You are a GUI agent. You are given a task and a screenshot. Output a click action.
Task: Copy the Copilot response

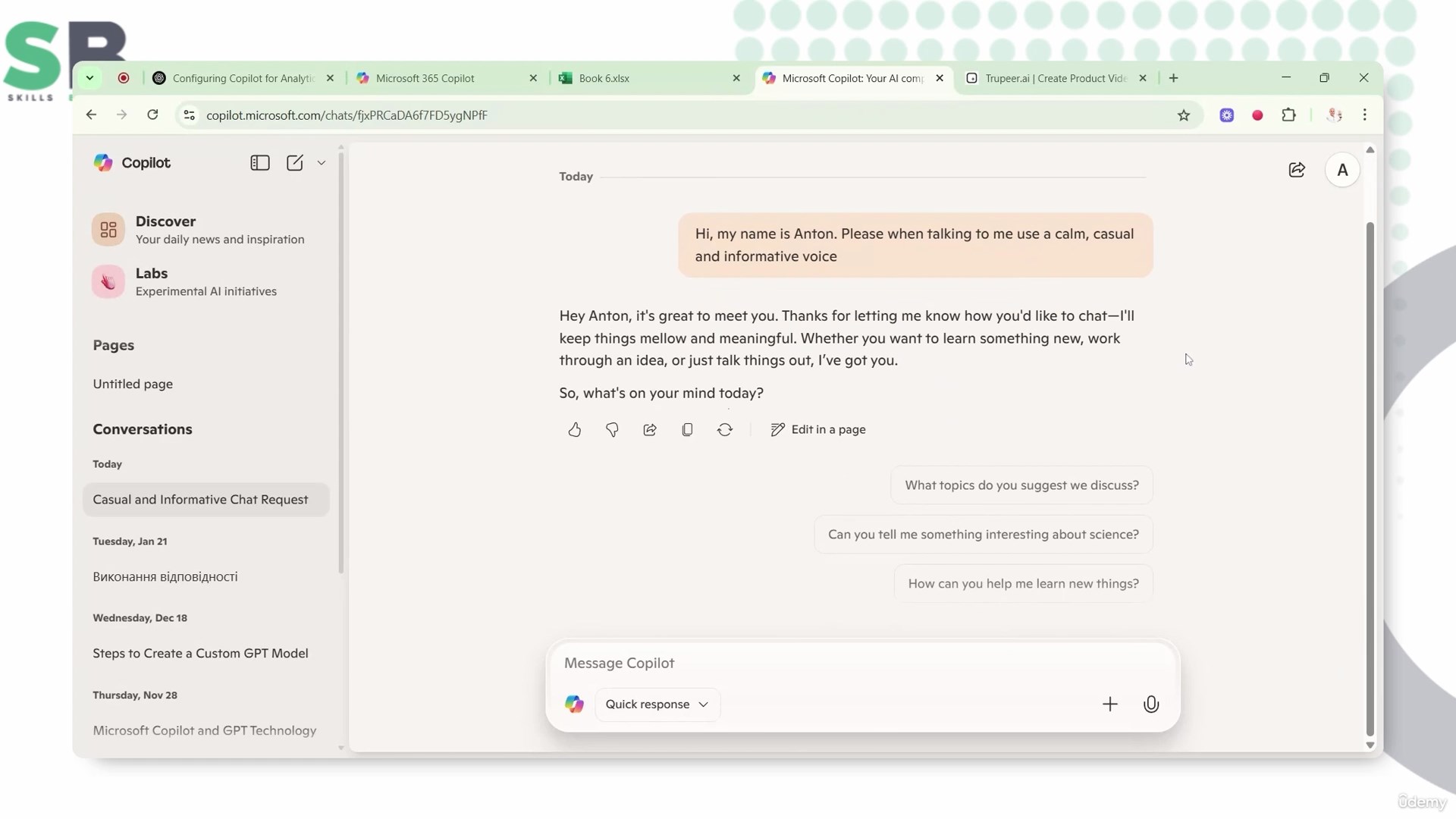click(687, 430)
